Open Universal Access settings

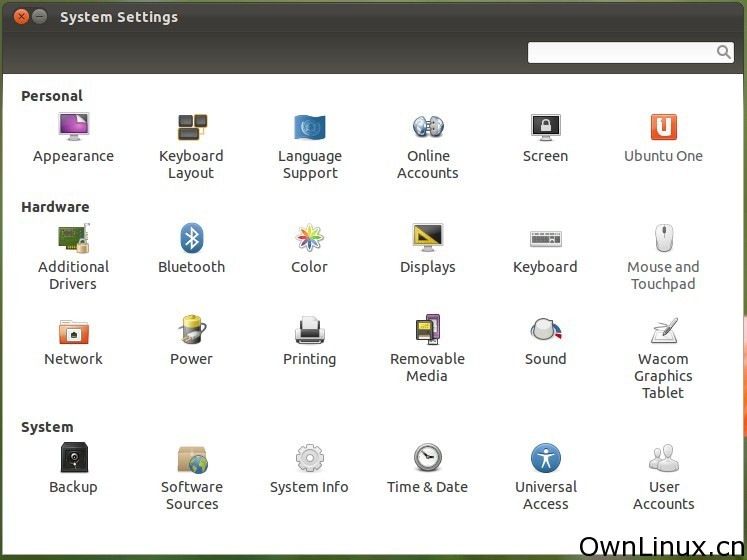[545, 459]
